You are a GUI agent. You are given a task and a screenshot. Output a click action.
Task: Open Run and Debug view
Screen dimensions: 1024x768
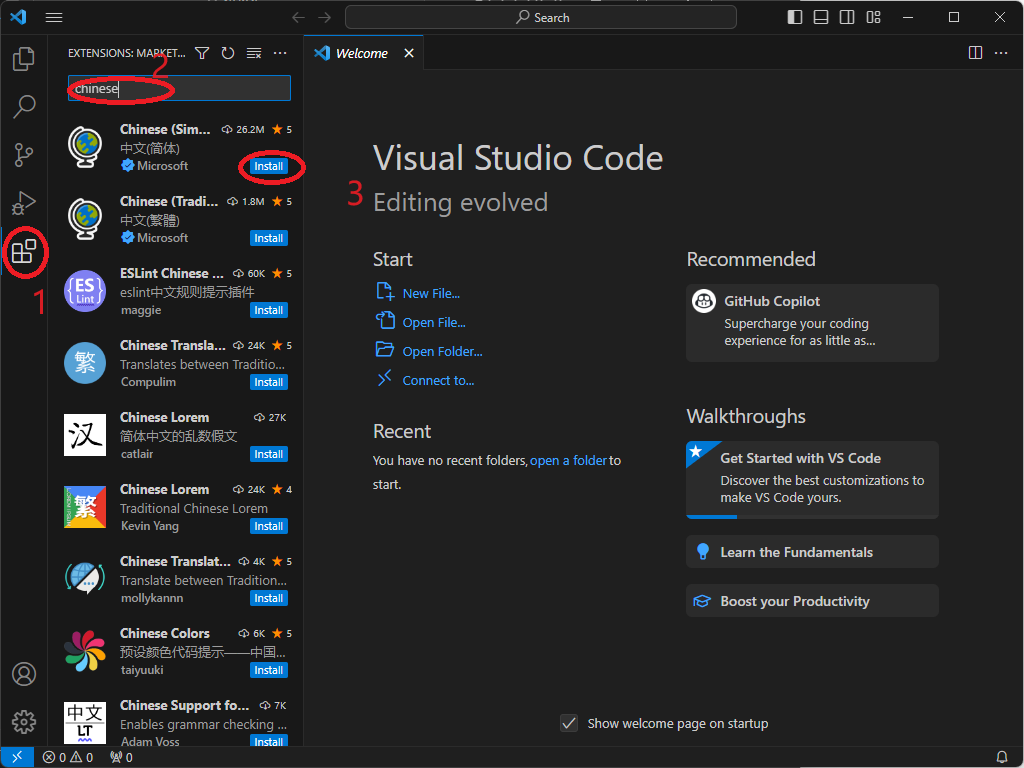[24, 203]
